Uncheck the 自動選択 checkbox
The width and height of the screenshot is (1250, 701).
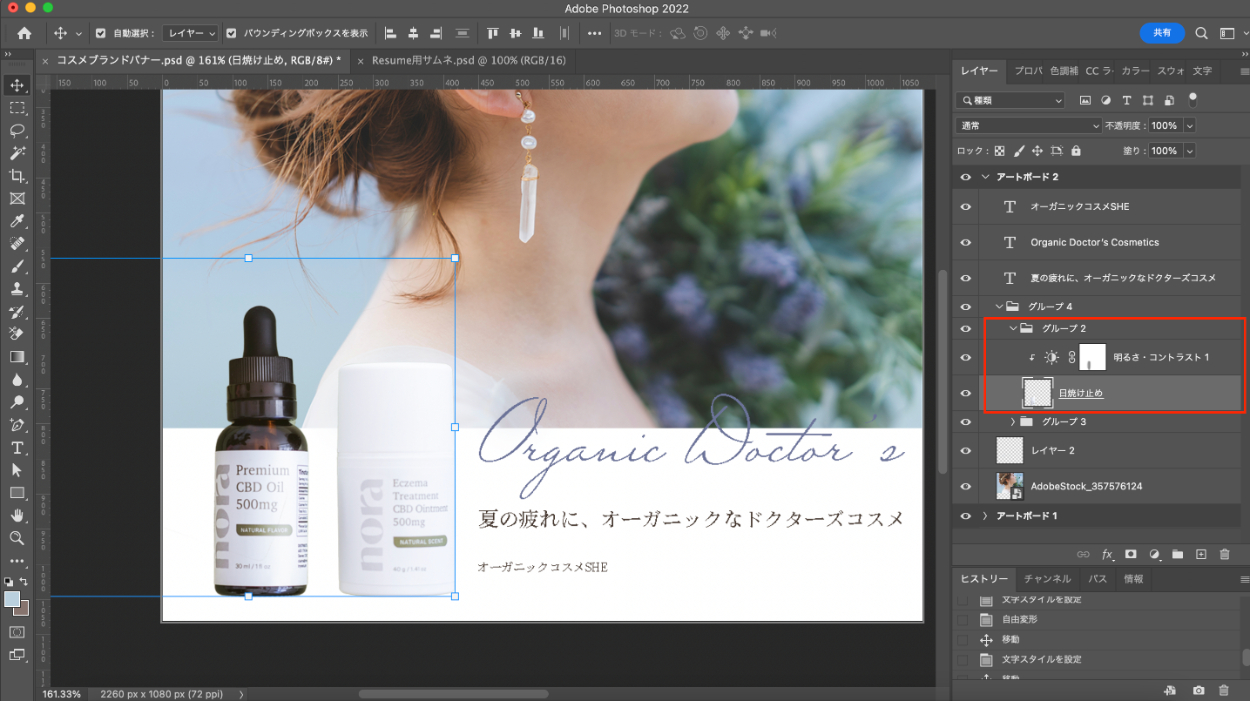[101, 33]
